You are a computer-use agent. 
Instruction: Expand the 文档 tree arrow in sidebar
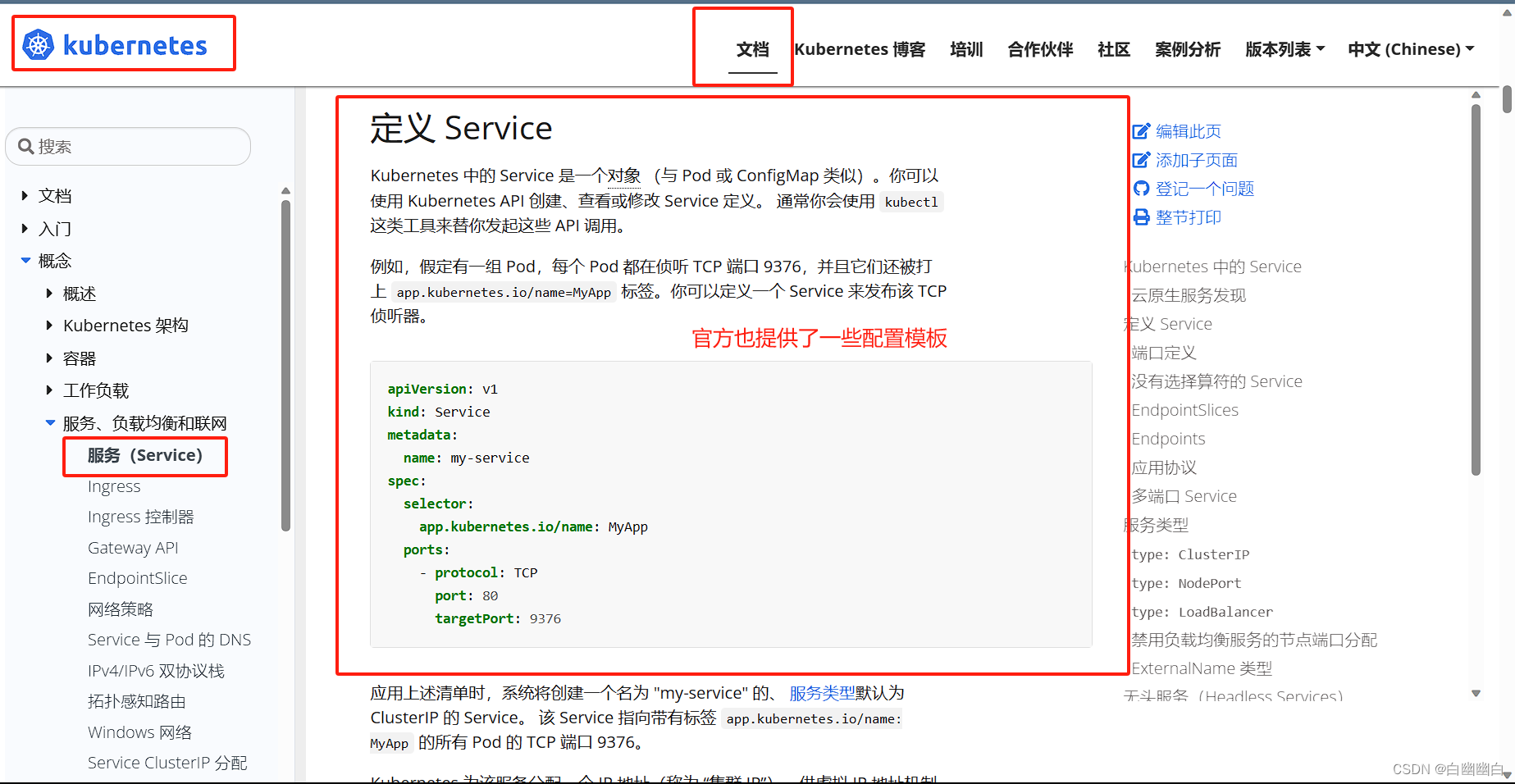(25, 196)
